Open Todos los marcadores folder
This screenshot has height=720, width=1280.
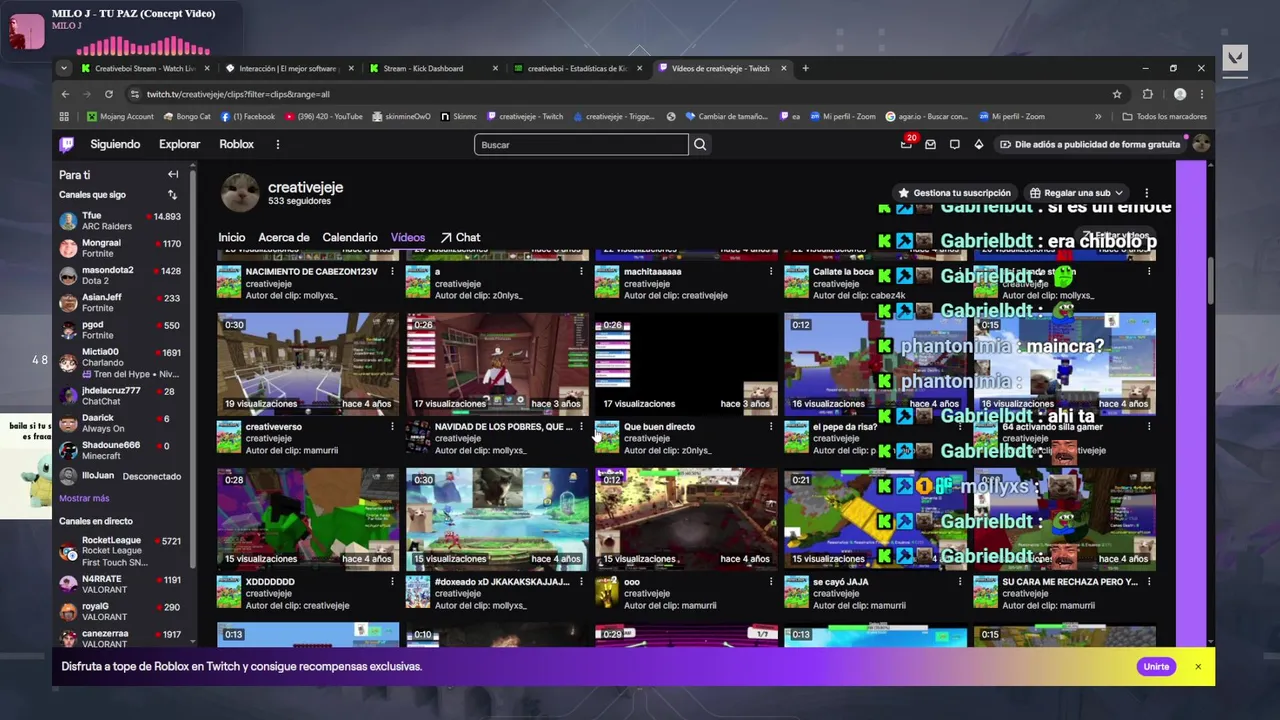1164,116
